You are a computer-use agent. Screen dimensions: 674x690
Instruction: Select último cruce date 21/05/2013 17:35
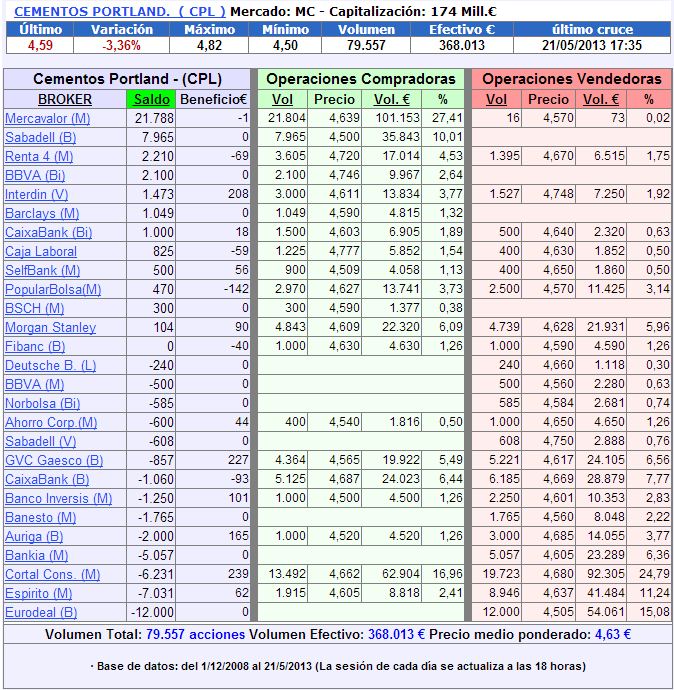(592, 45)
